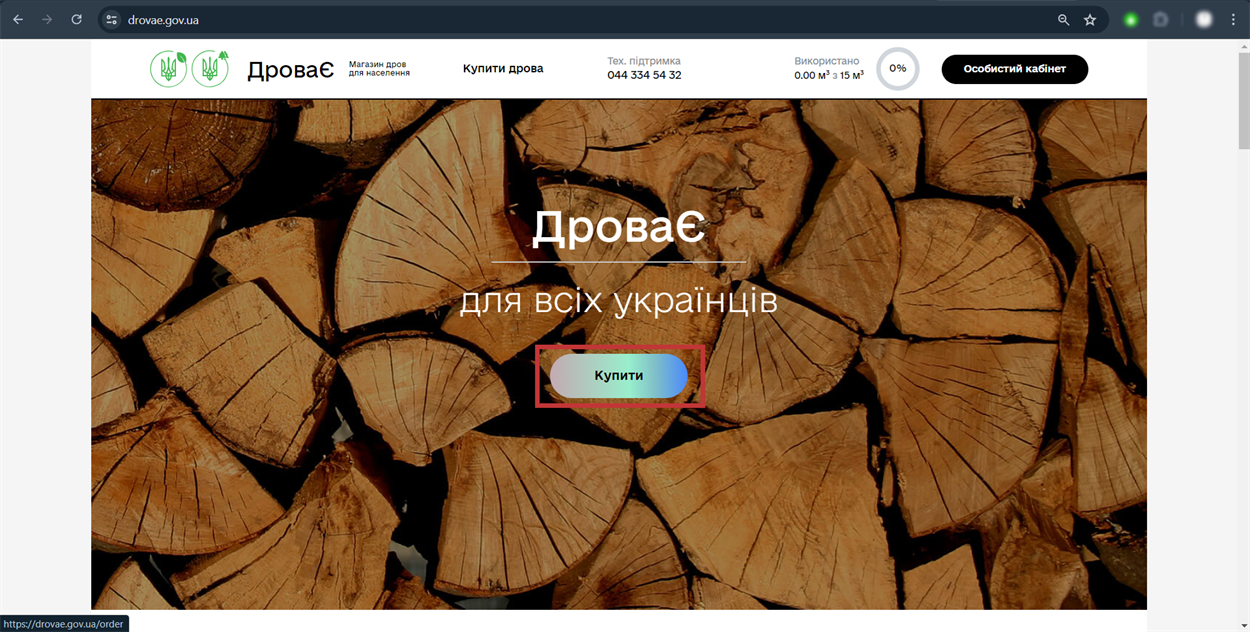This screenshot has height=632, width=1250.
Task: Open Особистий кабінет button
Action: click(x=1014, y=69)
